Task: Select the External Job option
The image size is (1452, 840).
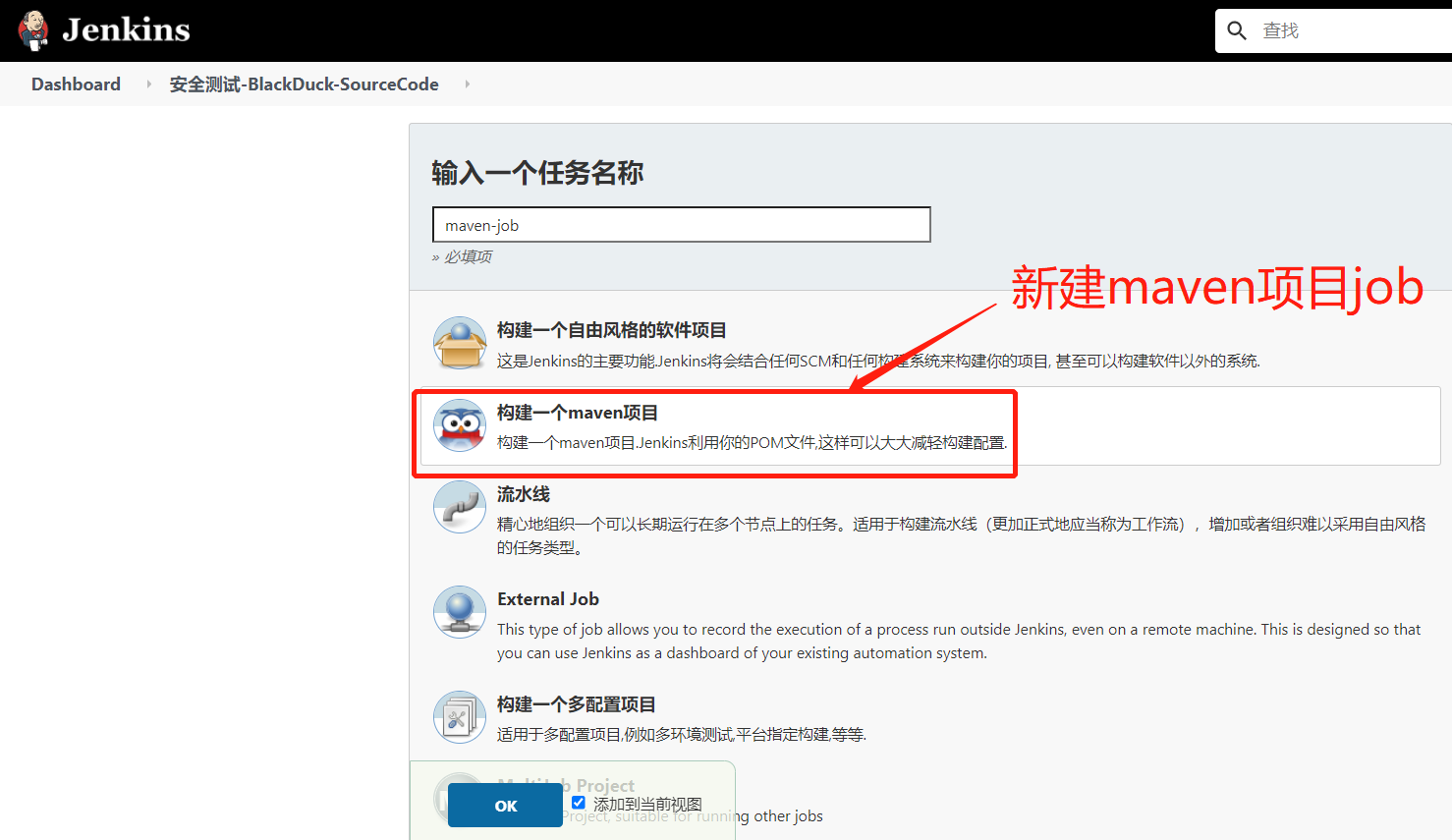Action: pyautogui.click(x=548, y=598)
